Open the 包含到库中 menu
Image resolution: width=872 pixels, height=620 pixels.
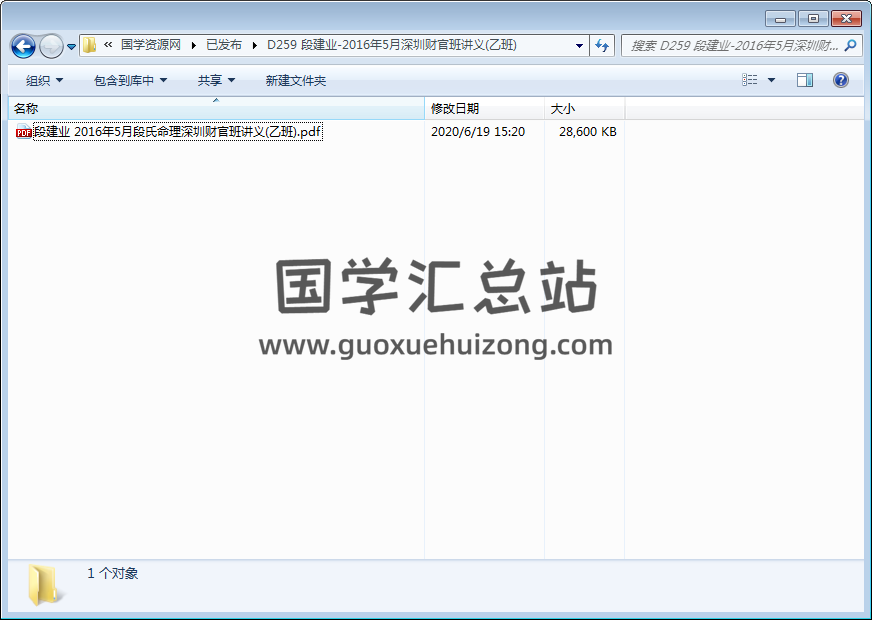tap(130, 80)
